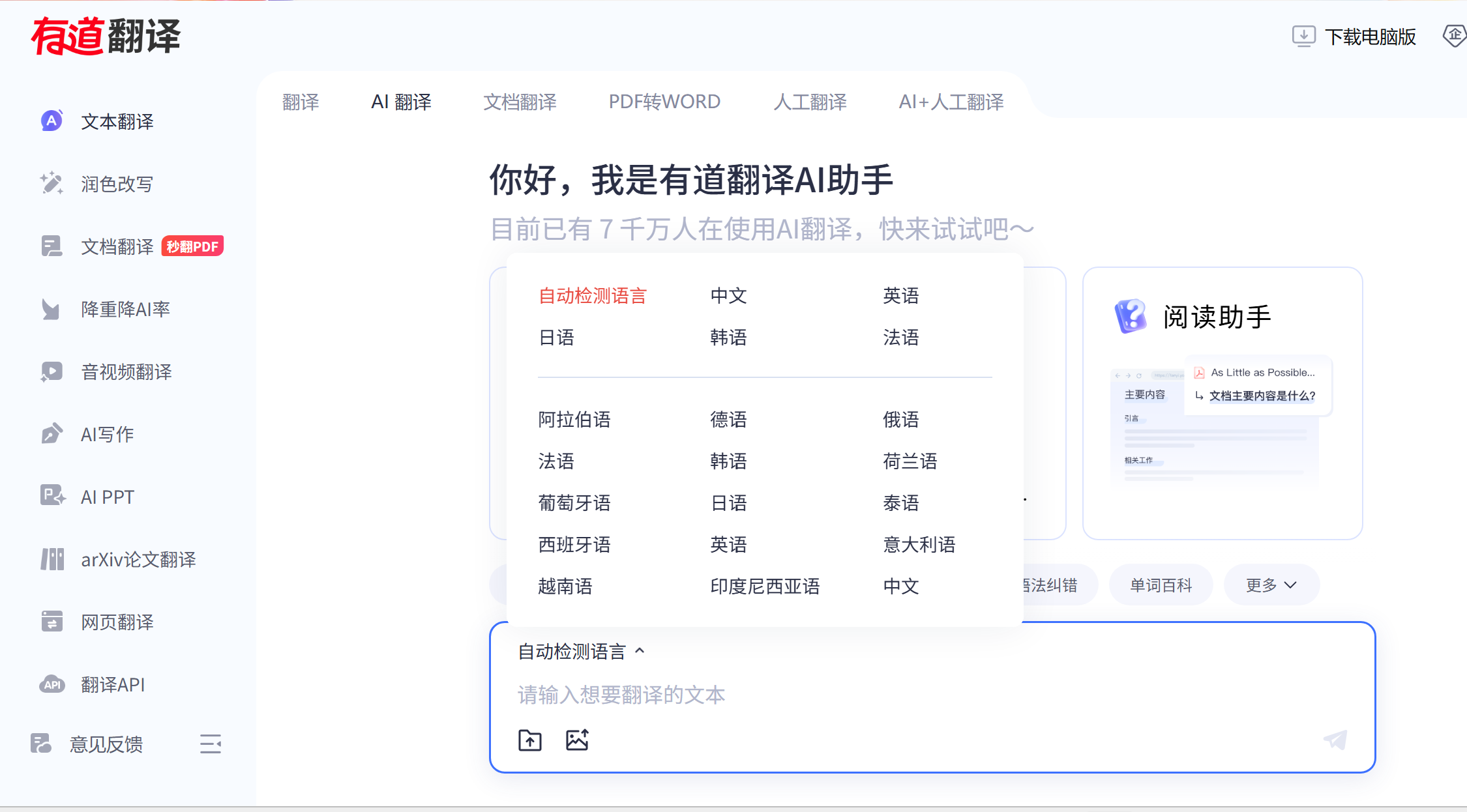This screenshot has width=1467, height=812.
Task: Click the image translation icon
Action: [578, 740]
